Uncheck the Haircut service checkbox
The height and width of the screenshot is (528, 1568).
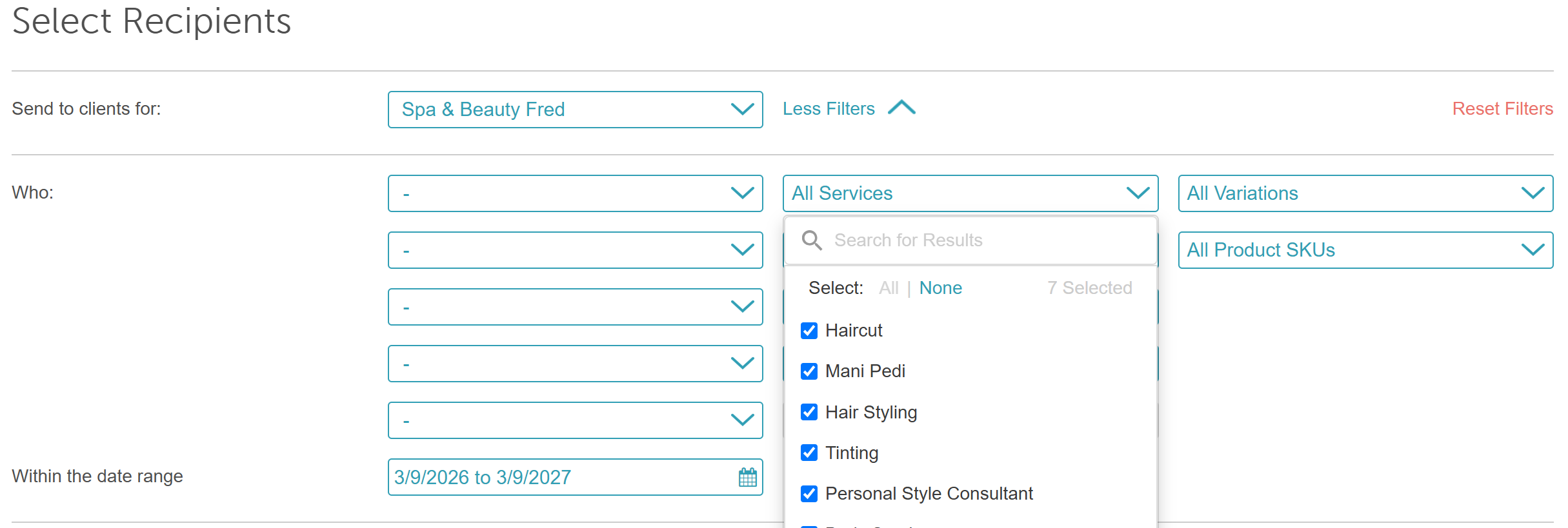[x=809, y=331]
